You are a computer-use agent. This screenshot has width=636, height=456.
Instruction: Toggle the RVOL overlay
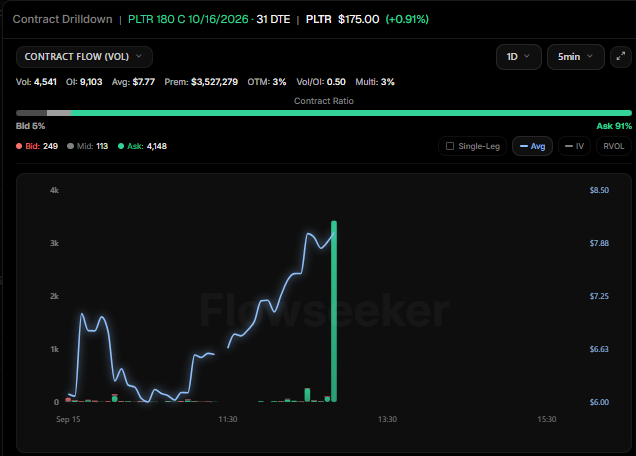tap(614, 146)
